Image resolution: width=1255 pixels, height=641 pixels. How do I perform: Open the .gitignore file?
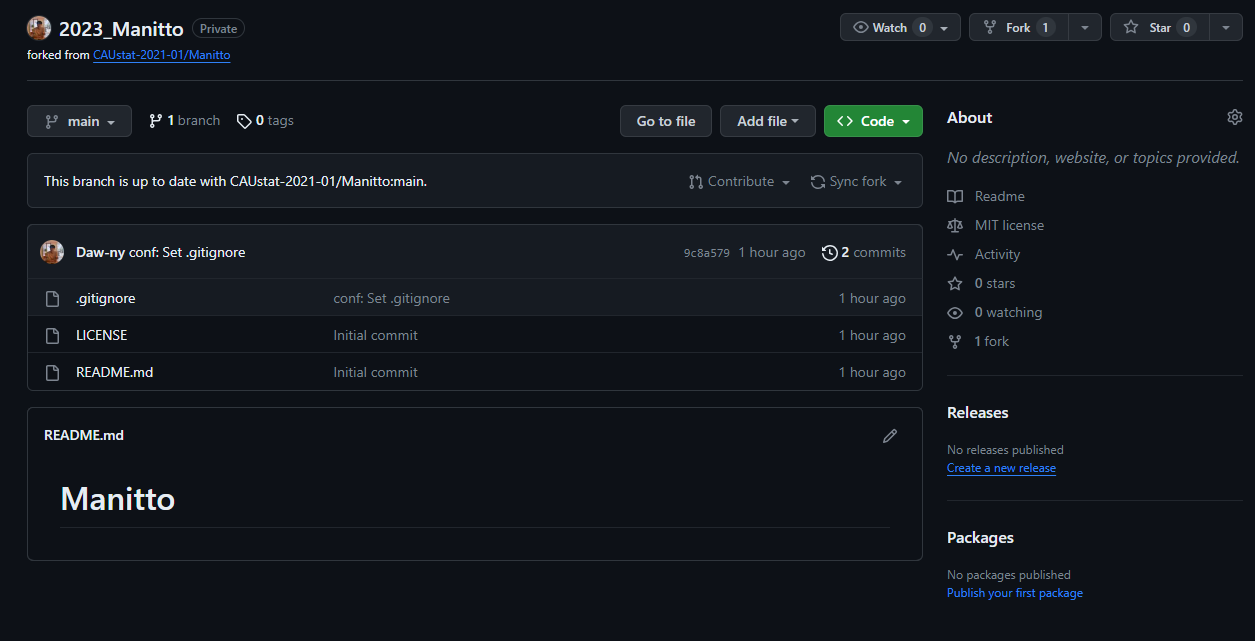105,298
